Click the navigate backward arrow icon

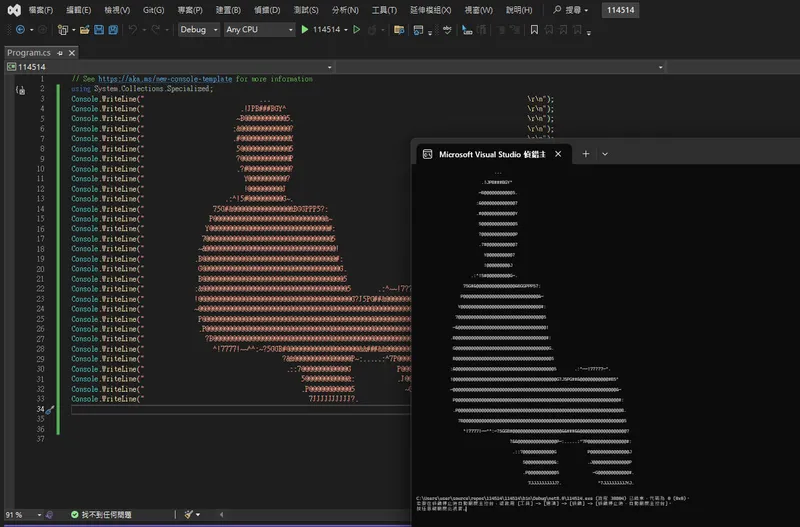(20, 30)
